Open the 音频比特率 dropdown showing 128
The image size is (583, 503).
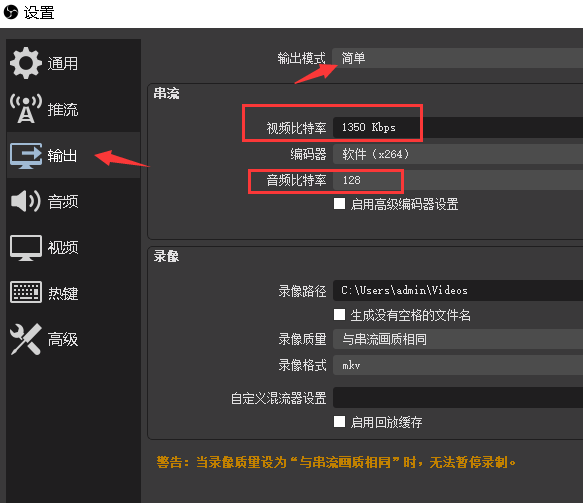pos(458,180)
